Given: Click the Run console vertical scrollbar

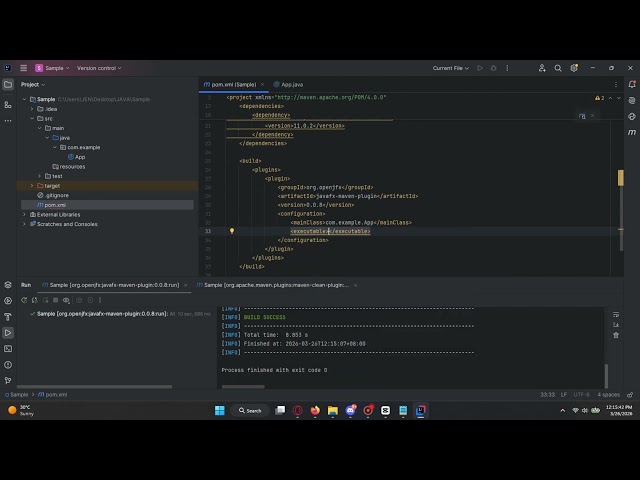Looking at the screenshot, I should pos(606,376).
